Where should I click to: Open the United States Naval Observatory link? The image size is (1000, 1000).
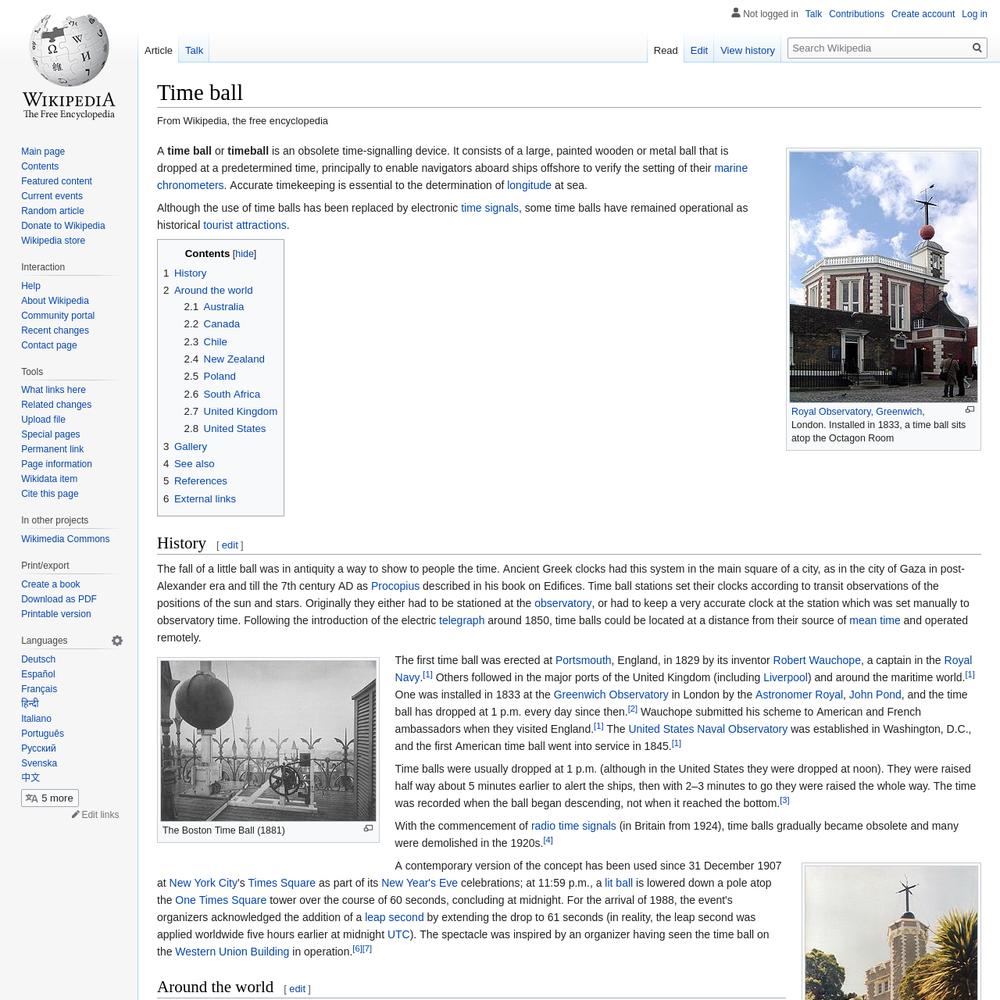(707, 729)
